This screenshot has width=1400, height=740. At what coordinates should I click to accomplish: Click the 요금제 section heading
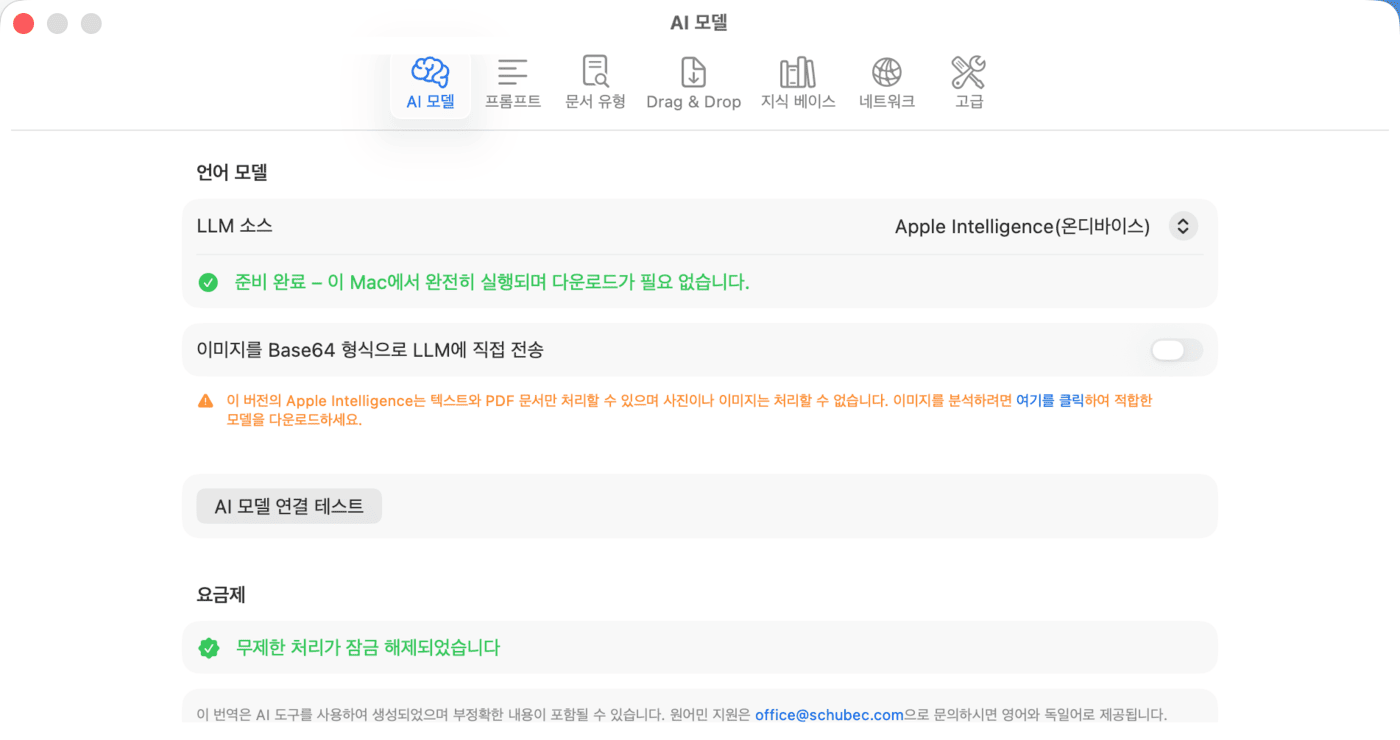click(221, 595)
